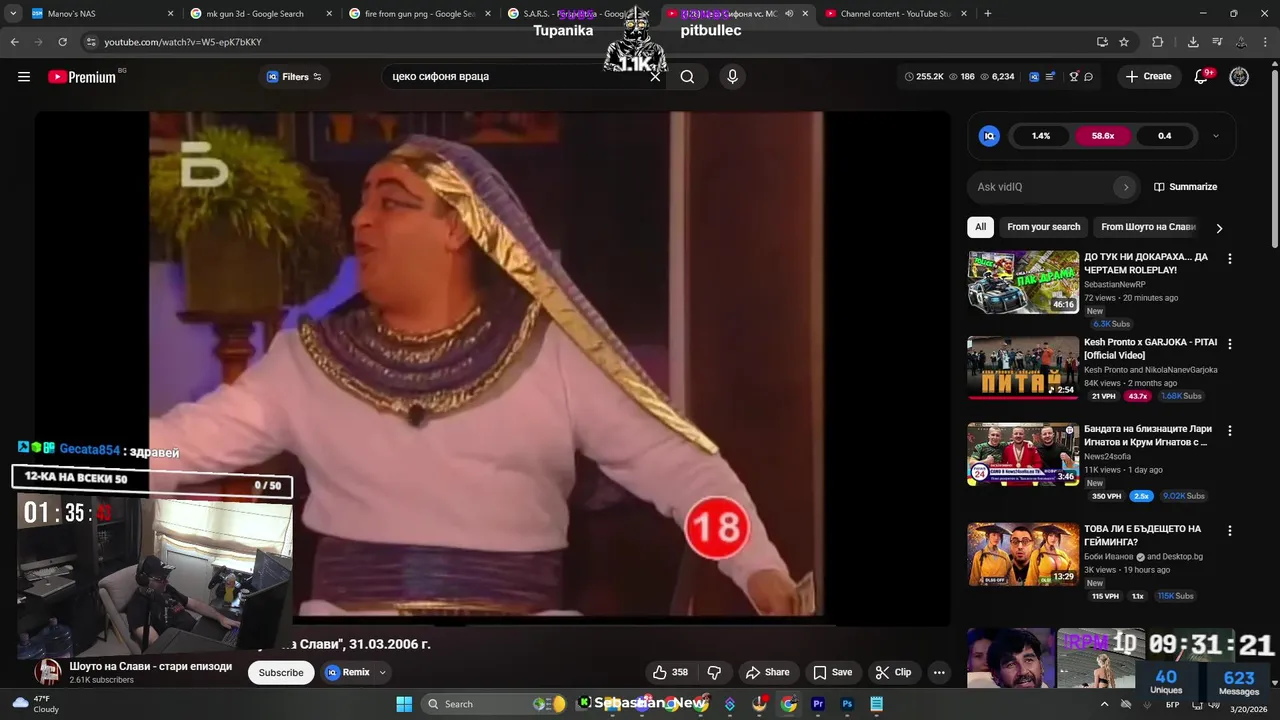Image resolution: width=1280 pixels, height=720 pixels.
Task: Clear the search box text
Action: [656, 77]
